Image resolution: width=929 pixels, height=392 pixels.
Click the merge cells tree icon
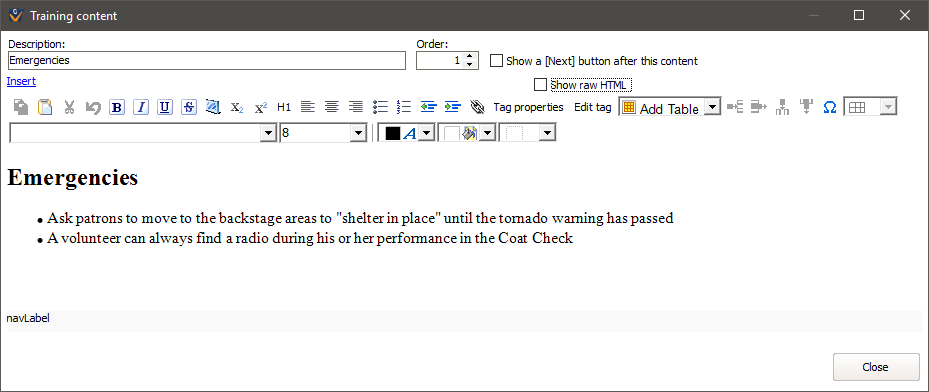point(783,107)
